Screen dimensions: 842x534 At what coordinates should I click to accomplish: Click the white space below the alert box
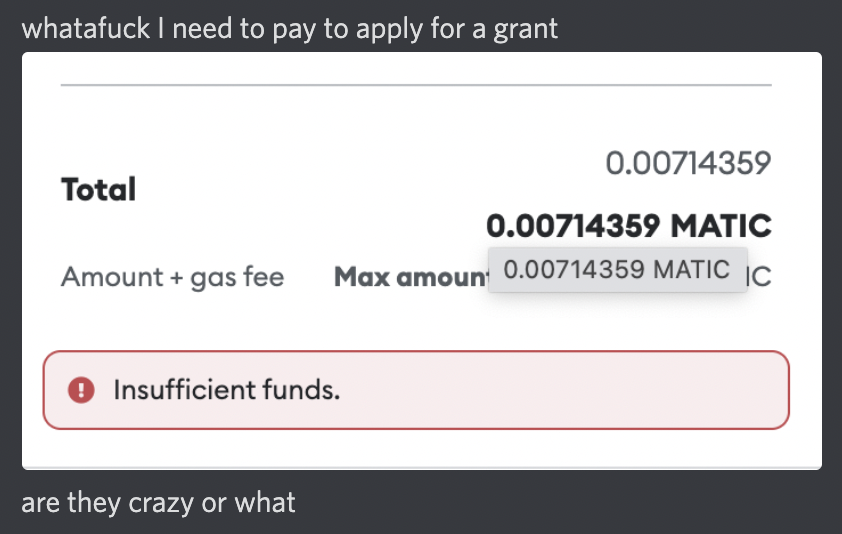420,448
